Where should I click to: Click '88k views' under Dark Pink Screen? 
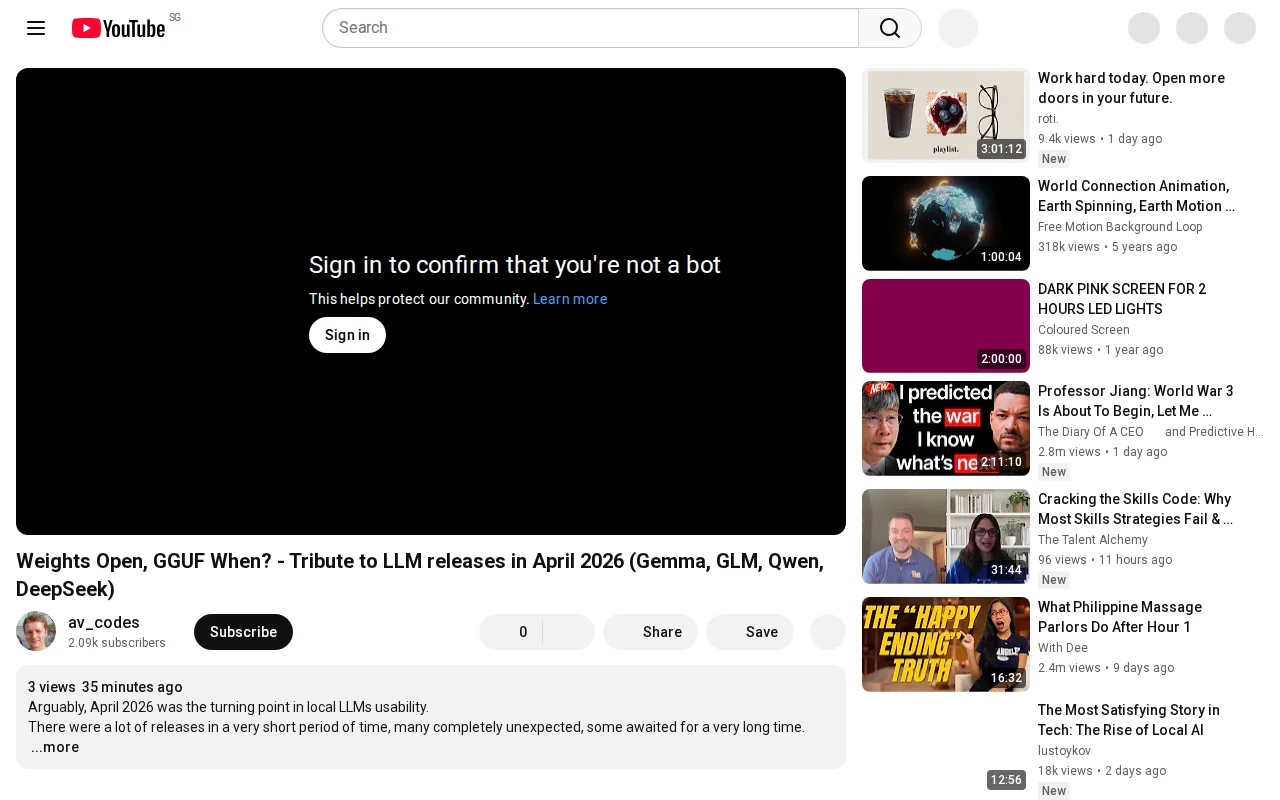[1065, 350]
